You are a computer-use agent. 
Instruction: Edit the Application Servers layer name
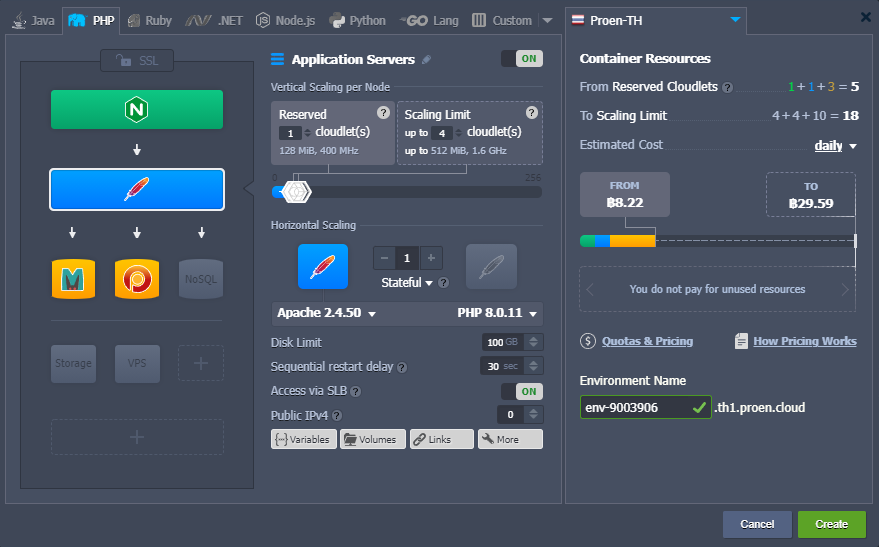tap(427, 59)
